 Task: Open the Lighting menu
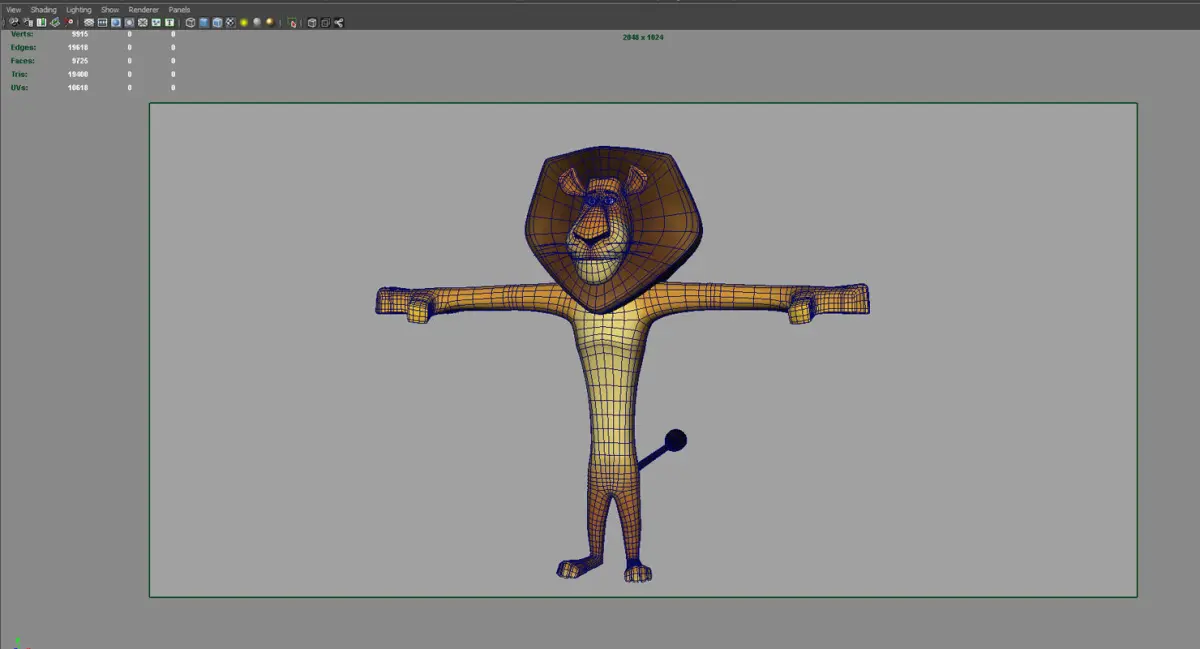pyautogui.click(x=79, y=10)
